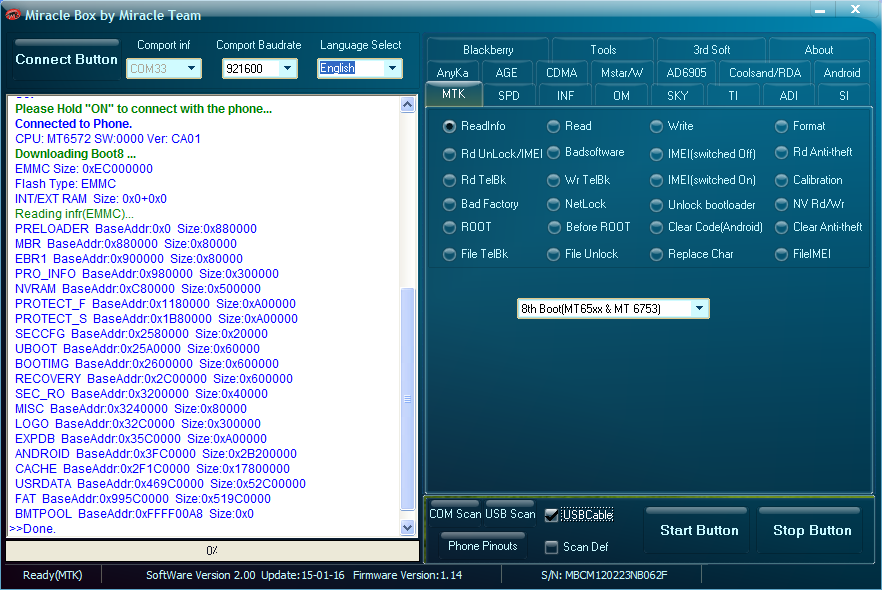Switch to the Mstar/W tab
The height and width of the screenshot is (590, 882).
(x=622, y=73)
